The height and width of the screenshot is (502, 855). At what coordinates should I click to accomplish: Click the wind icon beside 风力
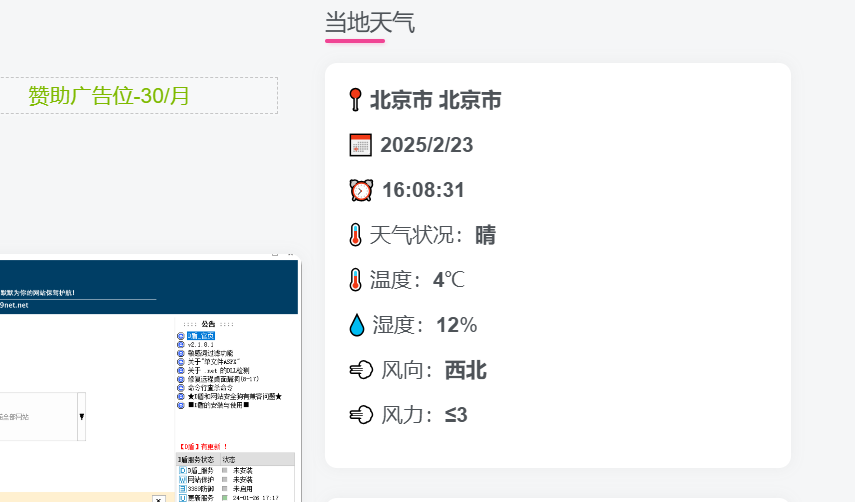click(x=361, y=415)
